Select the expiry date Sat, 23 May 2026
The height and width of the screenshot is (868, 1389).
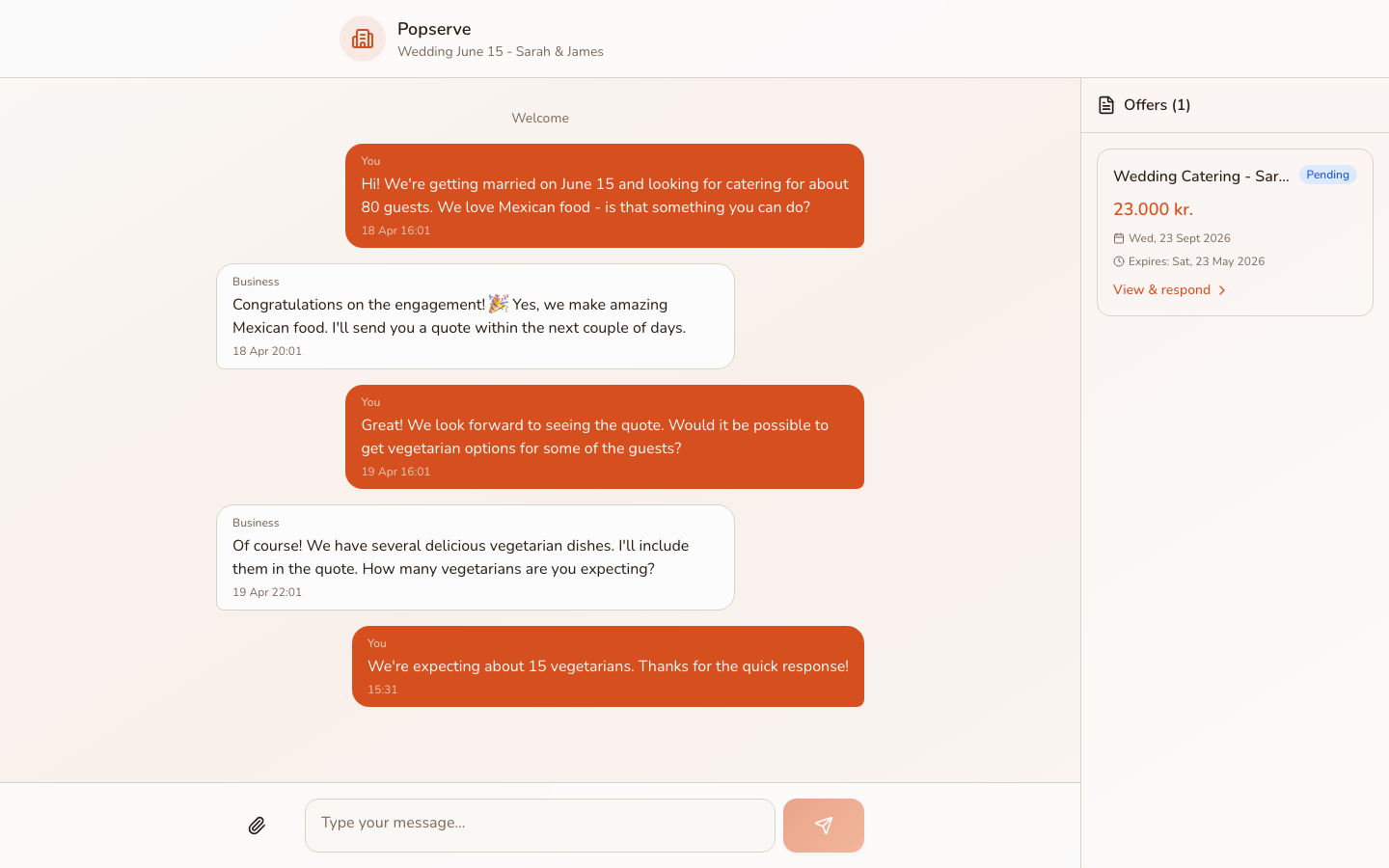1196,261
